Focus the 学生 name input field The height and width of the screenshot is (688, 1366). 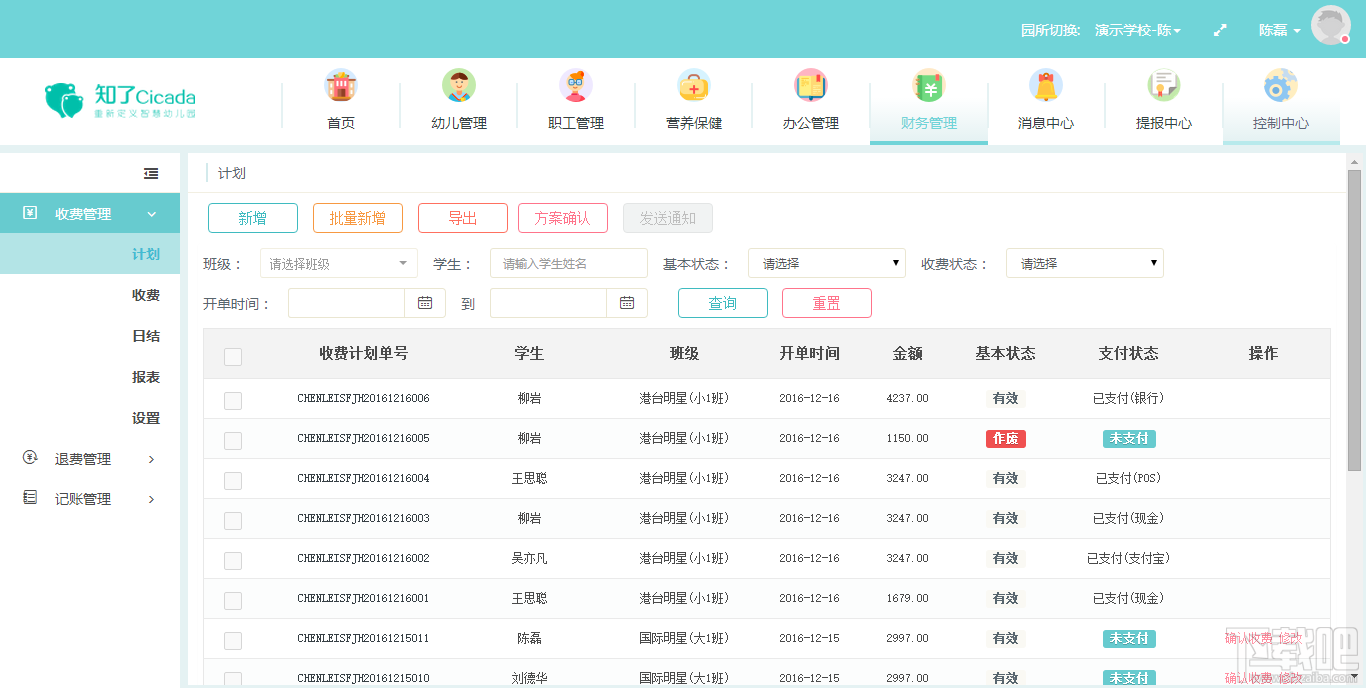tap(568, 264)
